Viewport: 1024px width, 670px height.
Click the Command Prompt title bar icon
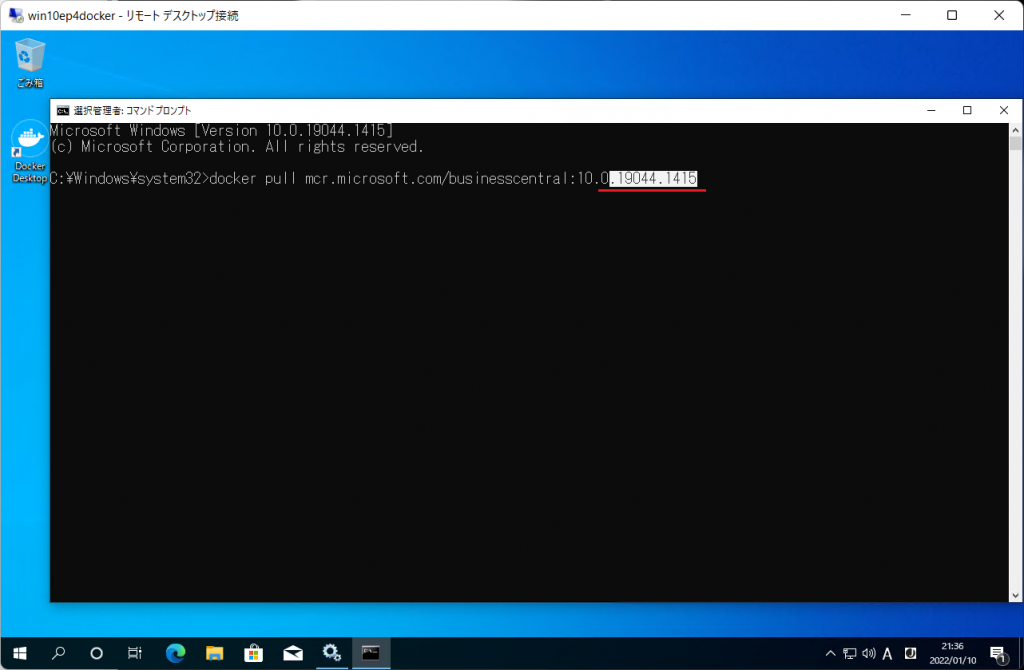tap(63, 110)
